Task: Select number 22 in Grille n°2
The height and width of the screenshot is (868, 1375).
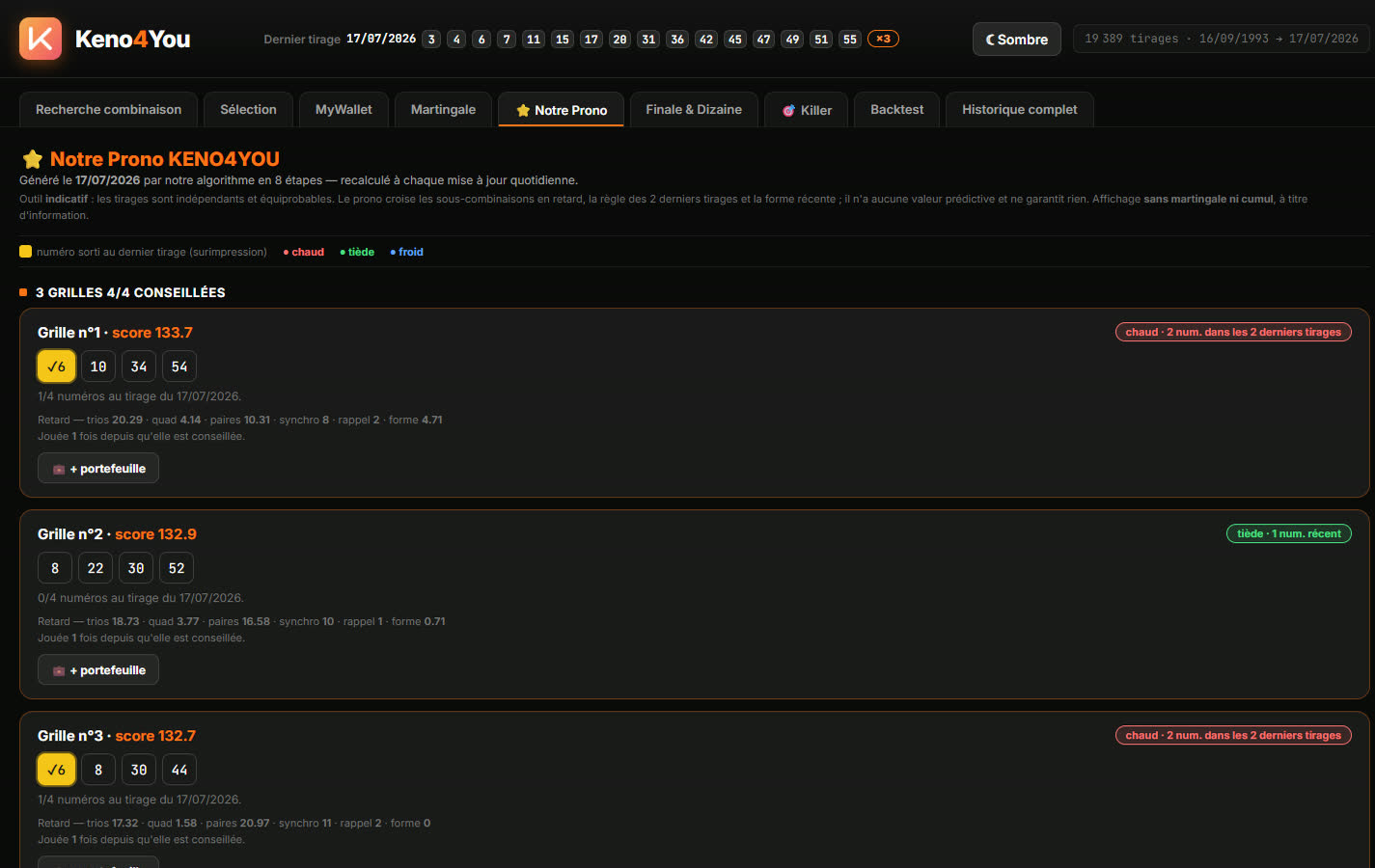Action: coord(96,568)
